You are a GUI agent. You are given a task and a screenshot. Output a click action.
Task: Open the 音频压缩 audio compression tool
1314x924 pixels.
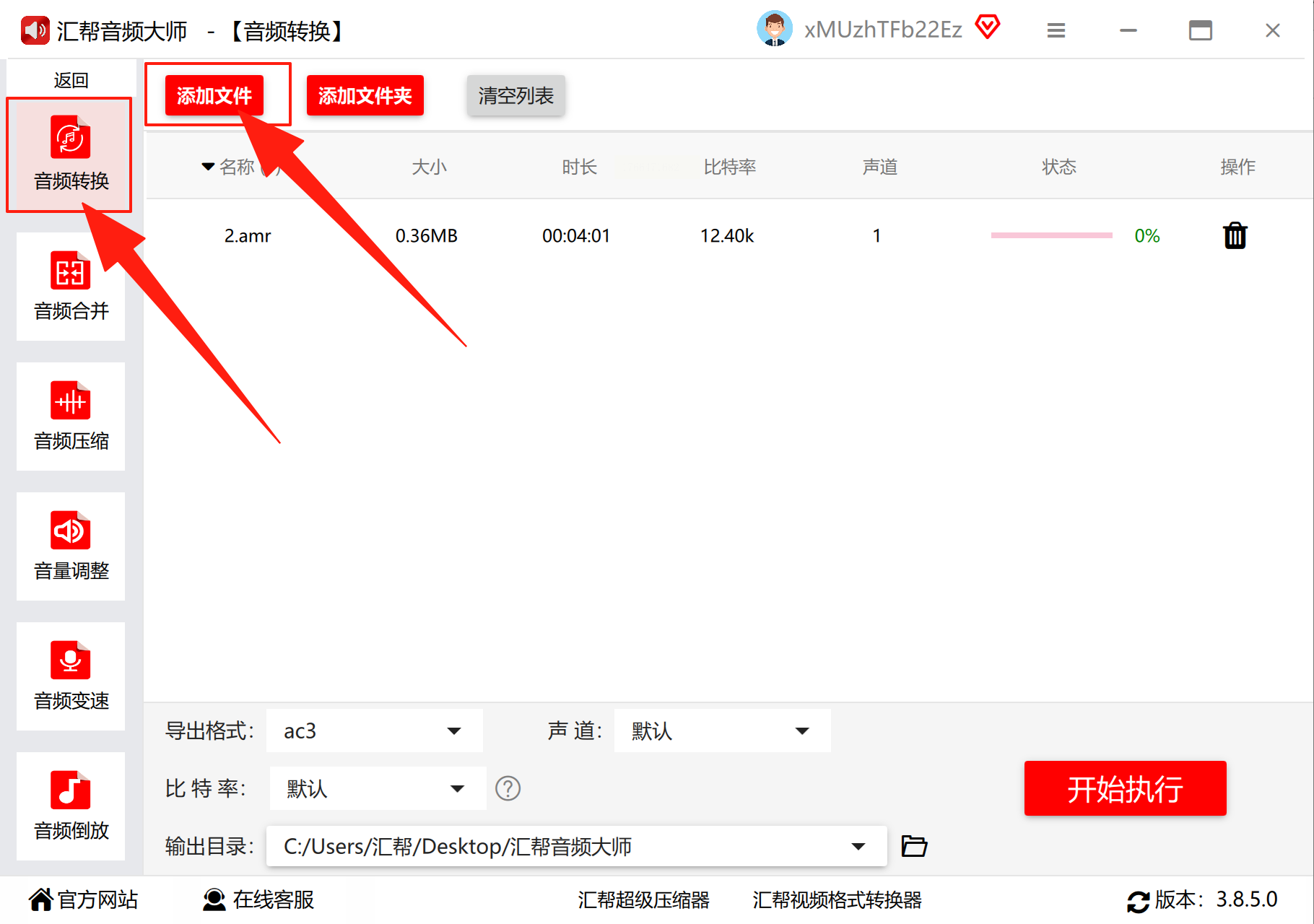tap(71, 417)
